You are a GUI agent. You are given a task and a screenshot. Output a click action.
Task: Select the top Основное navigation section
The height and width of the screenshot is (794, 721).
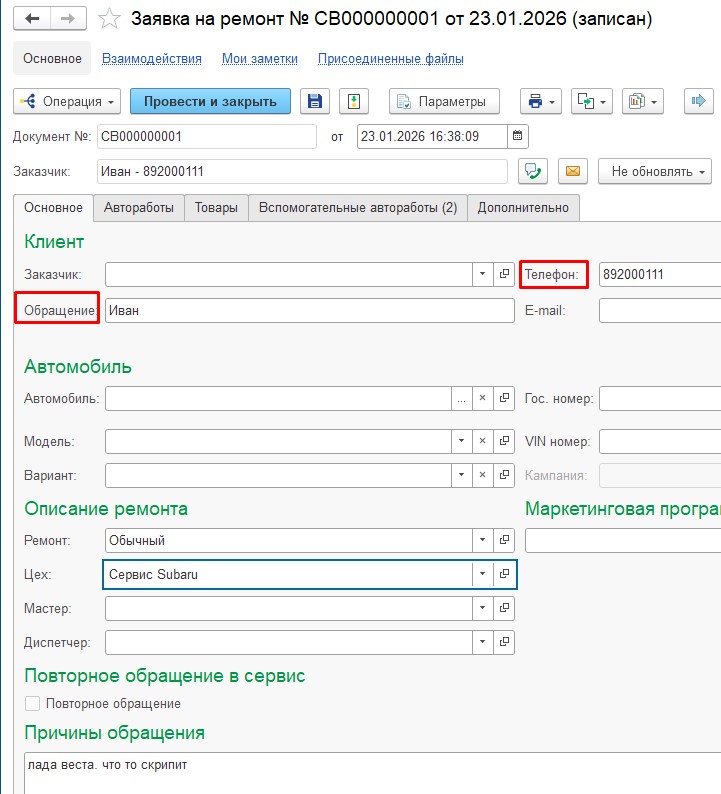52,58
